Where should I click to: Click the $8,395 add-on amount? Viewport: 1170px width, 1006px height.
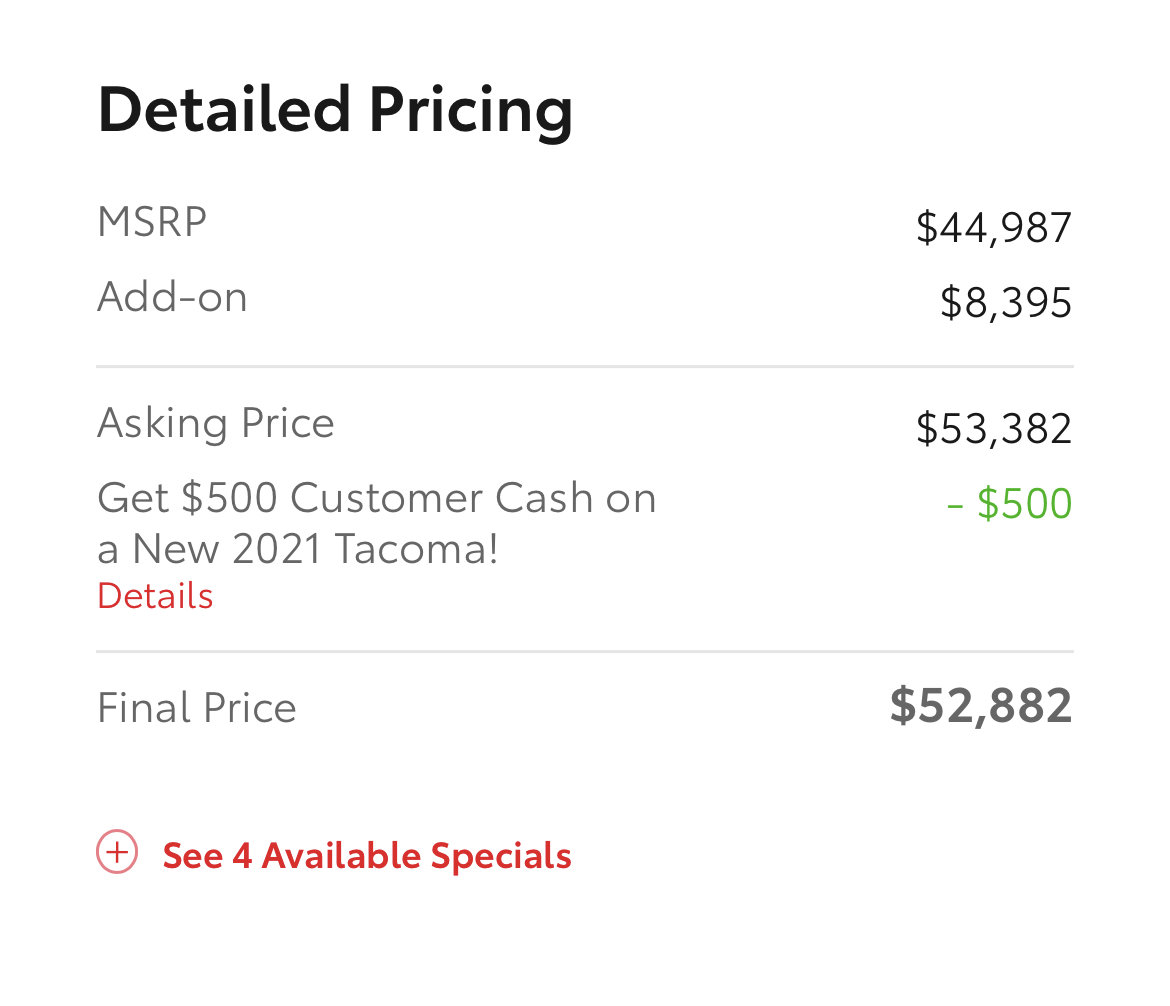[x=1006, y=302]
